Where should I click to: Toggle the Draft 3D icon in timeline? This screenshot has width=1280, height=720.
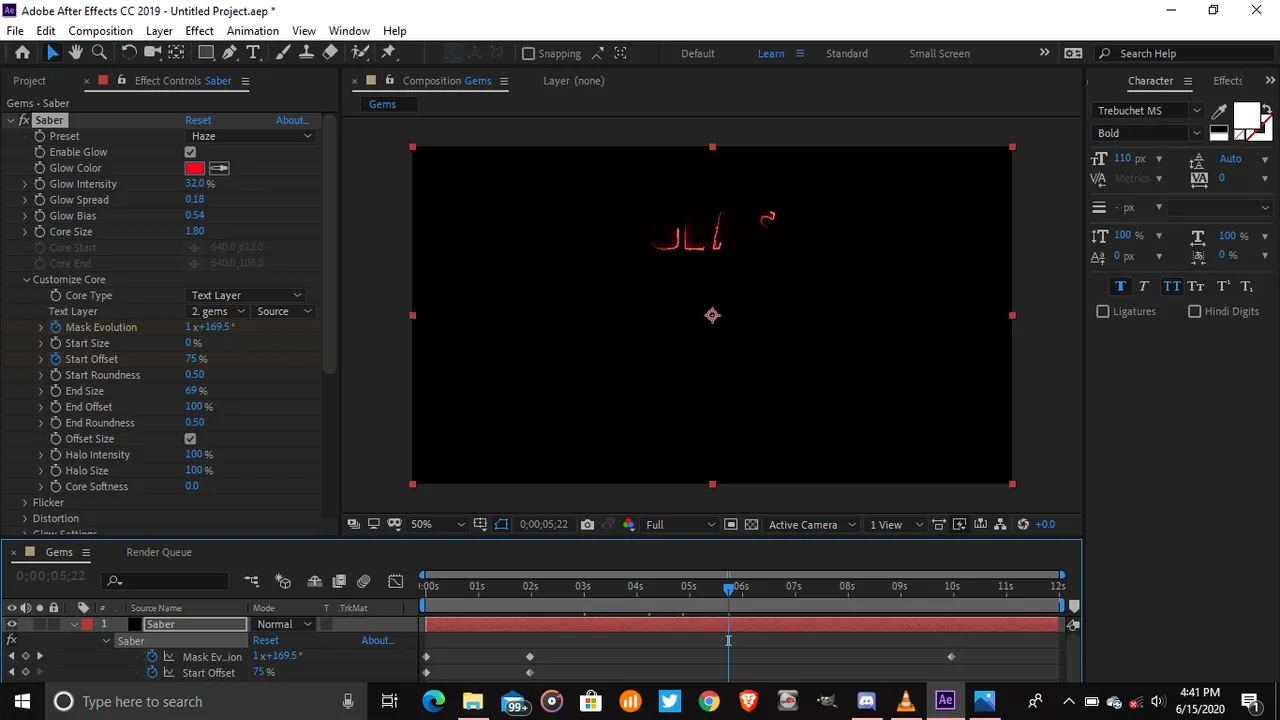283,581
